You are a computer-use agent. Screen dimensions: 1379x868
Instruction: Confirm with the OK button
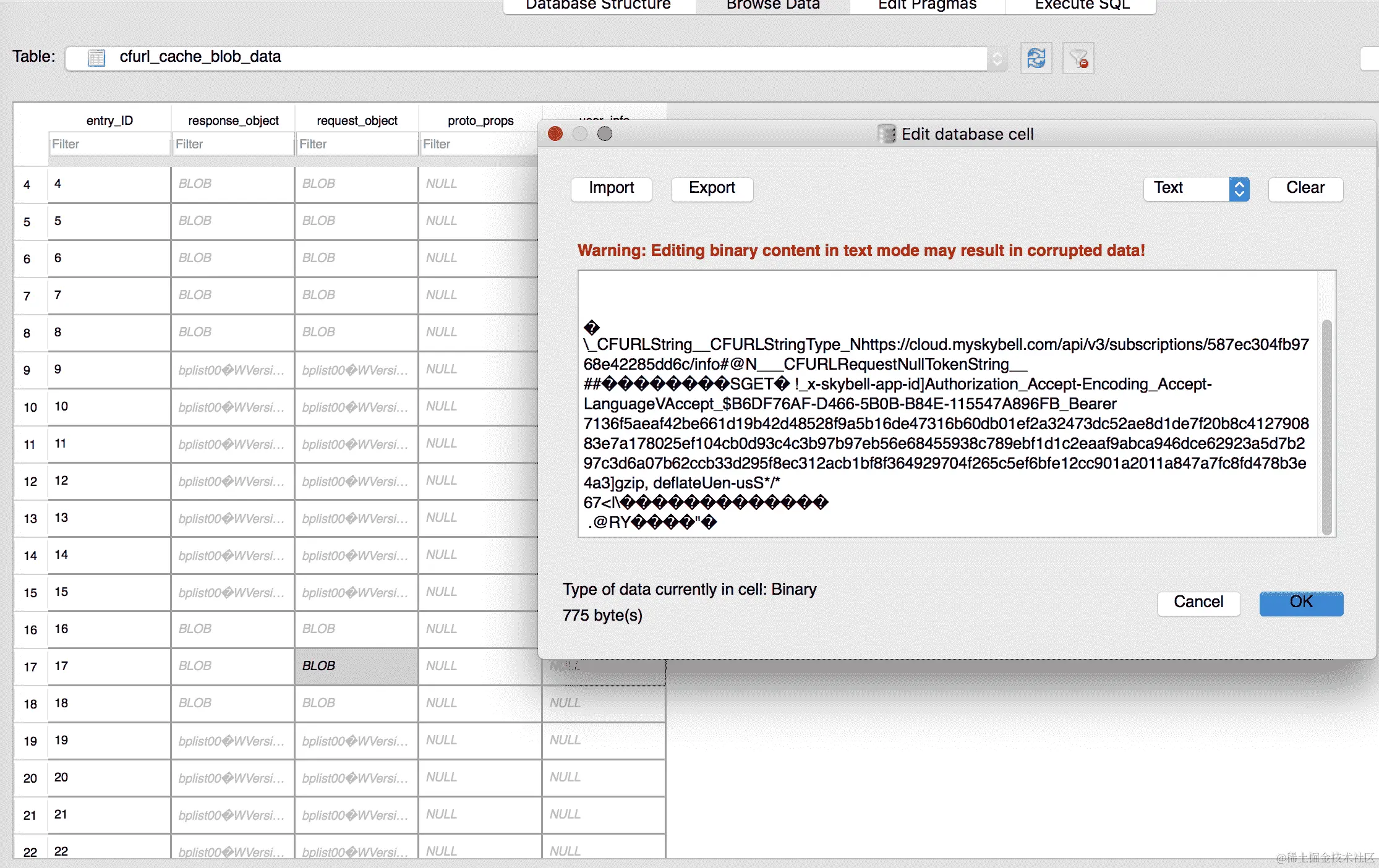1301,602
